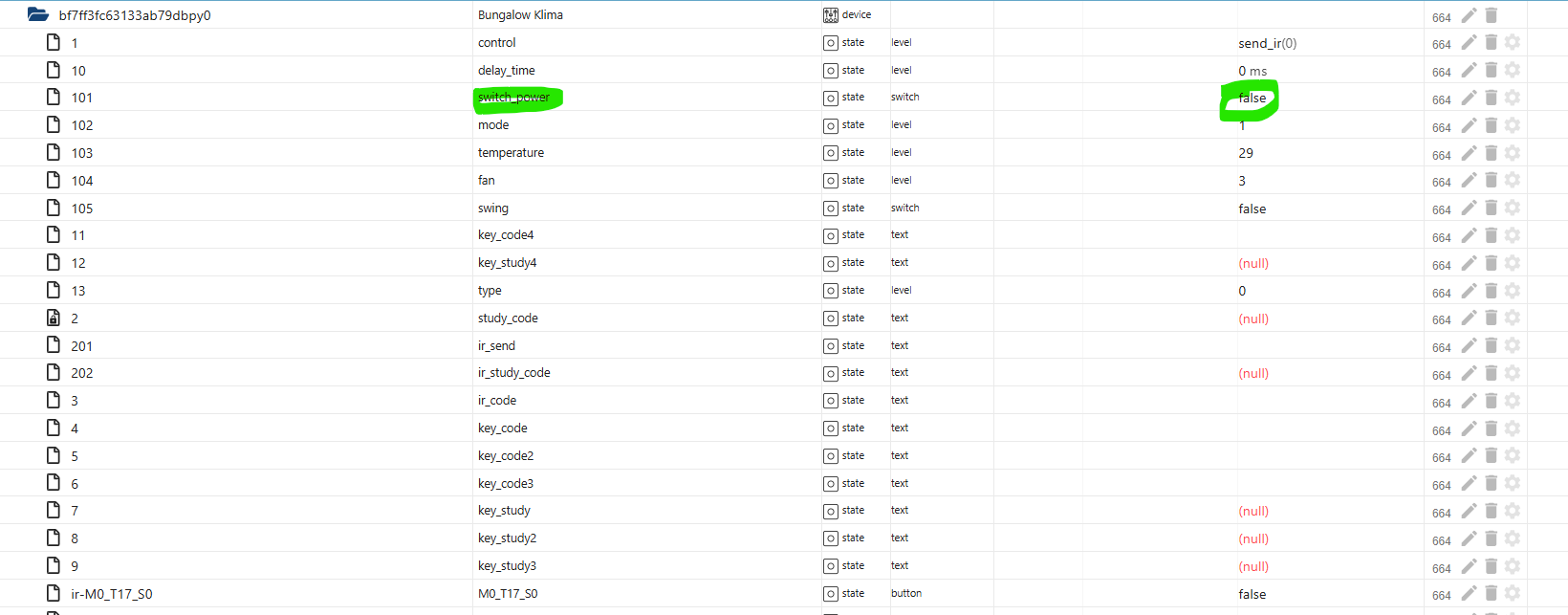This screenshot has height=615, width=1568.
Task: Delete the mode state with the trash icon
Action: (1491, 125)
